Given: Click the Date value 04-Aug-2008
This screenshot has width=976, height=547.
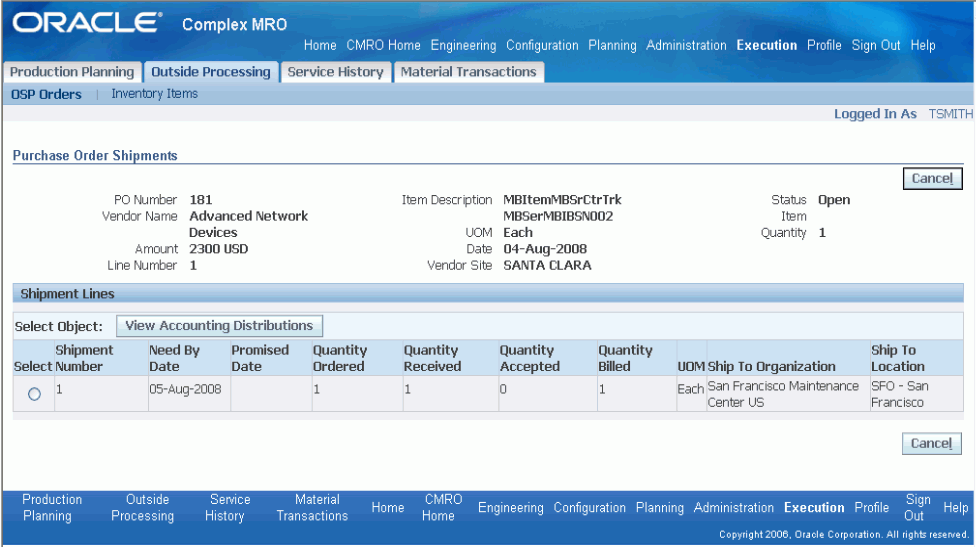Looking at the screenshot, I should [545, 249].
